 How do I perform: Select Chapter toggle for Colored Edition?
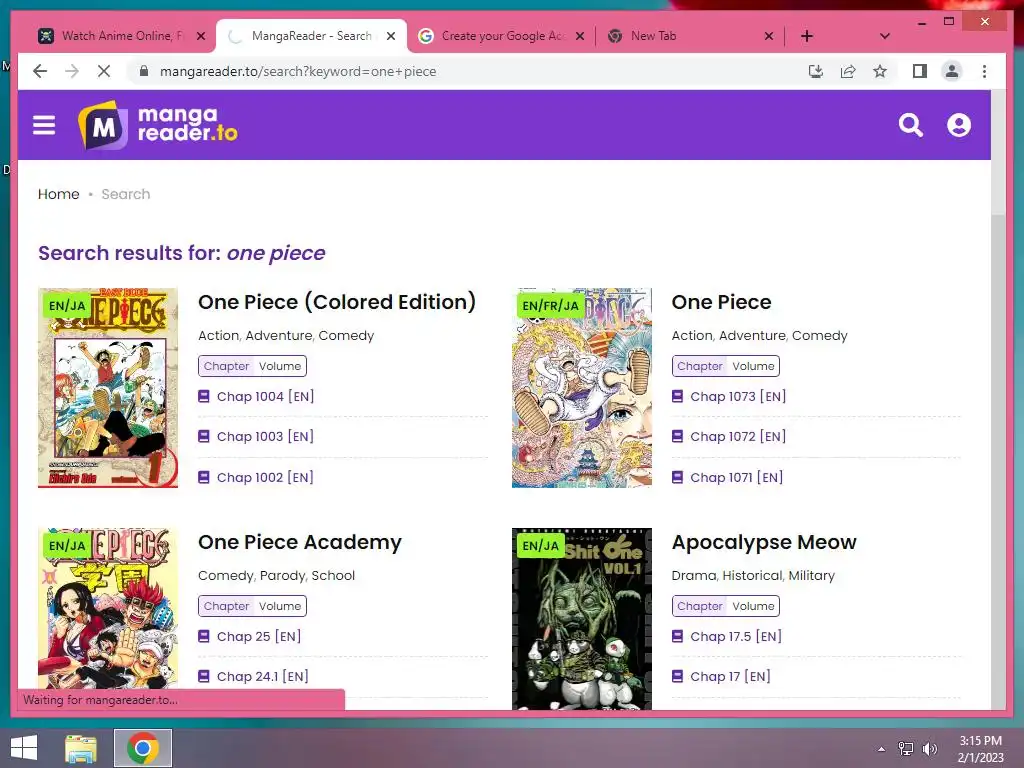tap(226, 366)
